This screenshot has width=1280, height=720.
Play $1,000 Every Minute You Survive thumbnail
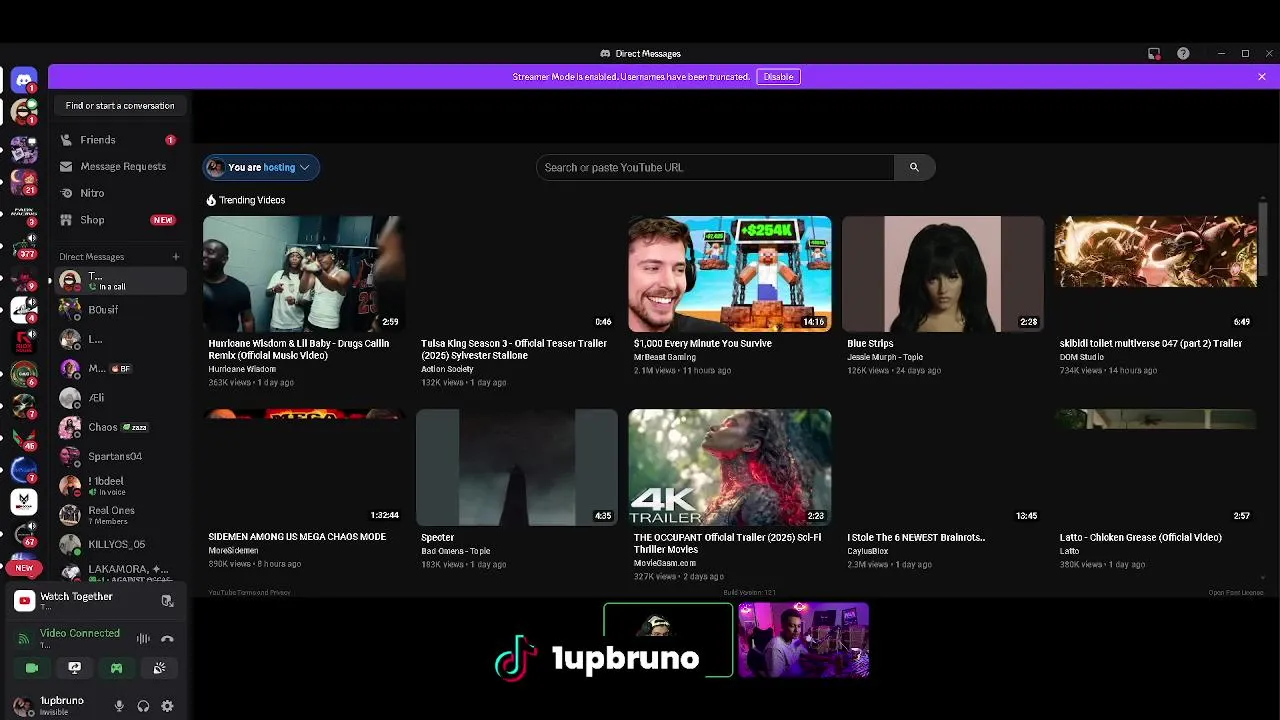(x=730, y=274)
